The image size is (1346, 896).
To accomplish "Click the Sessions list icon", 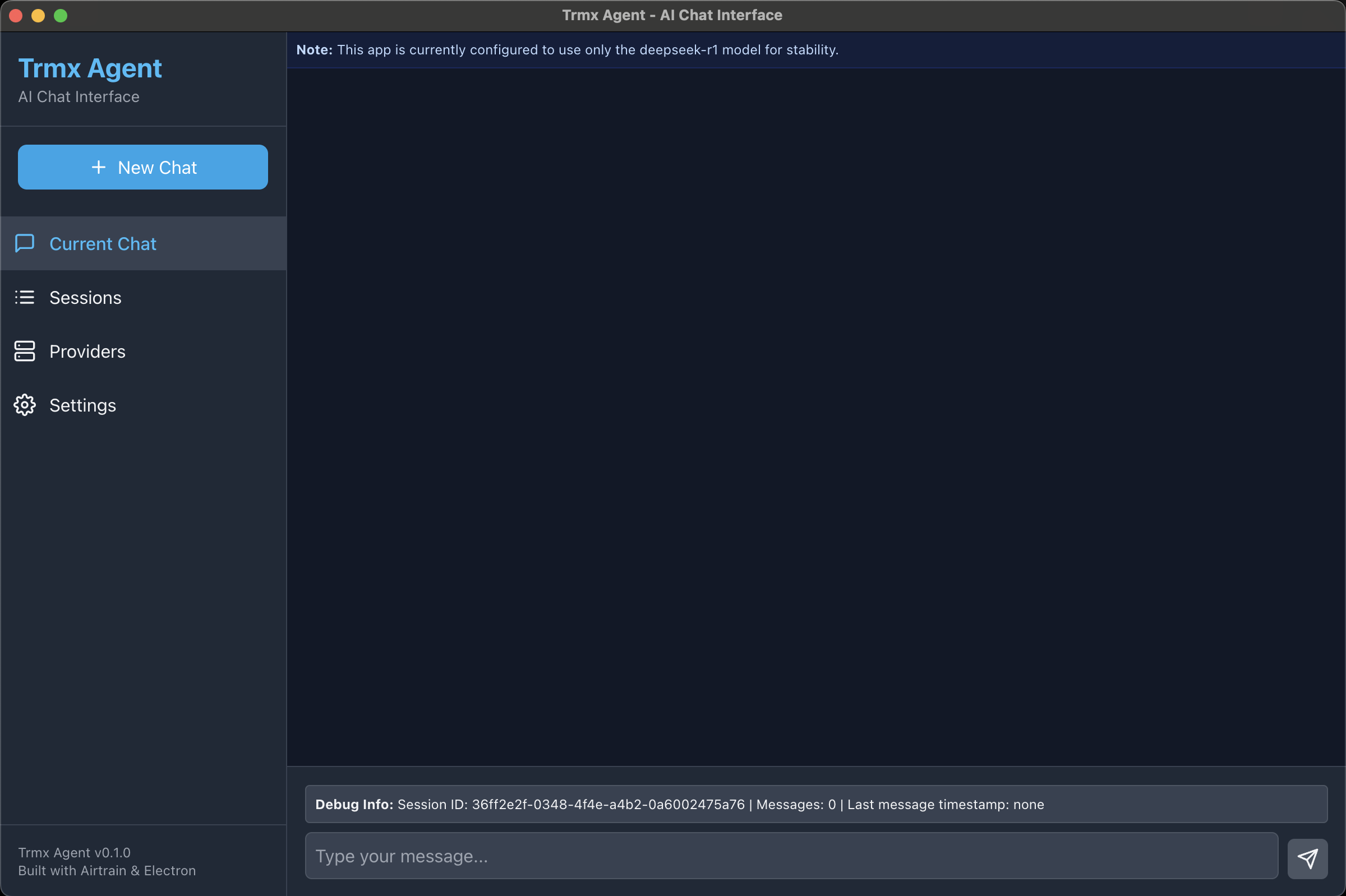I will (24, 297).
